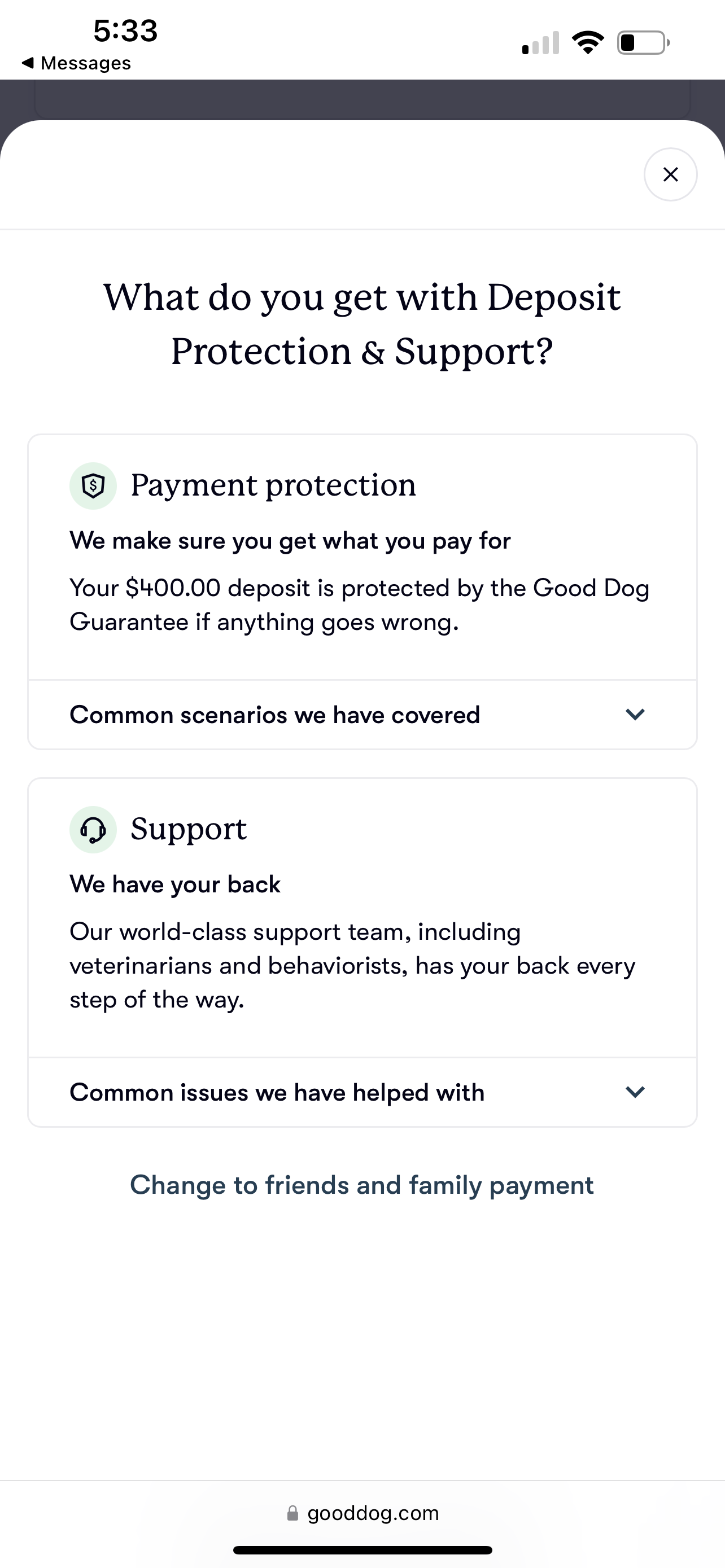Tap the Support section heading

click(x=189, y=829)
